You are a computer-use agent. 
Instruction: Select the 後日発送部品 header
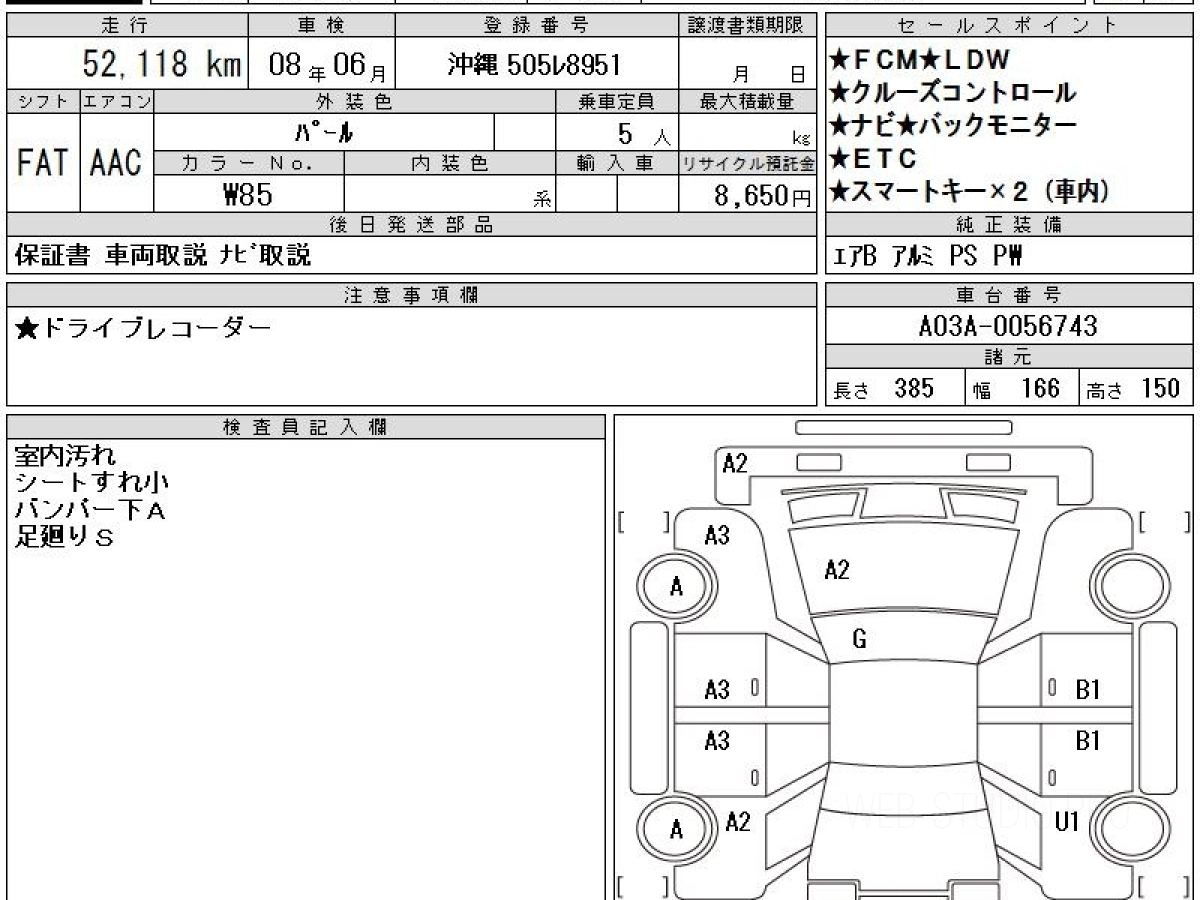pyautogui.click(x=411, y=225)
